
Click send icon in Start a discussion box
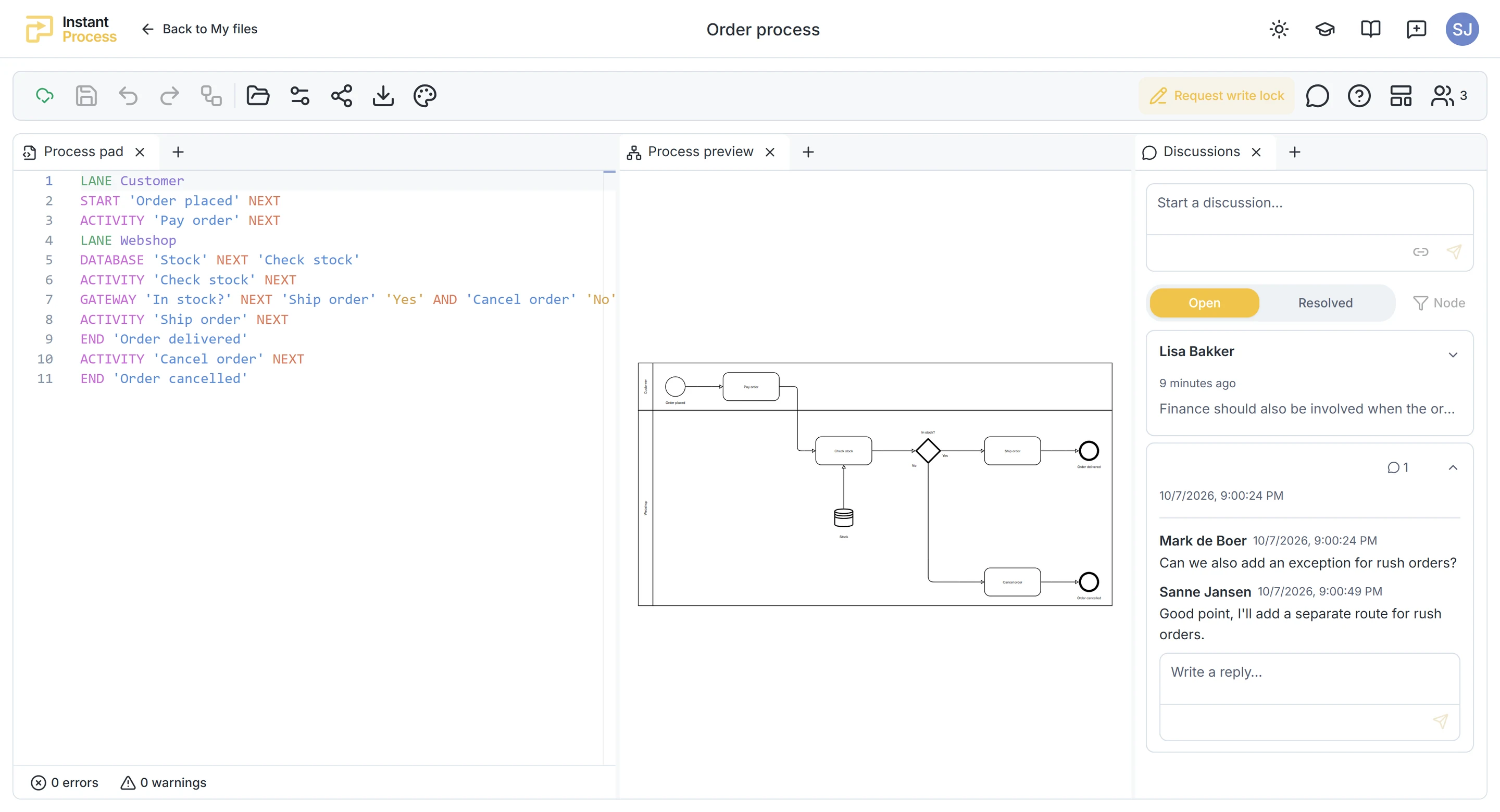(1454, 251)
